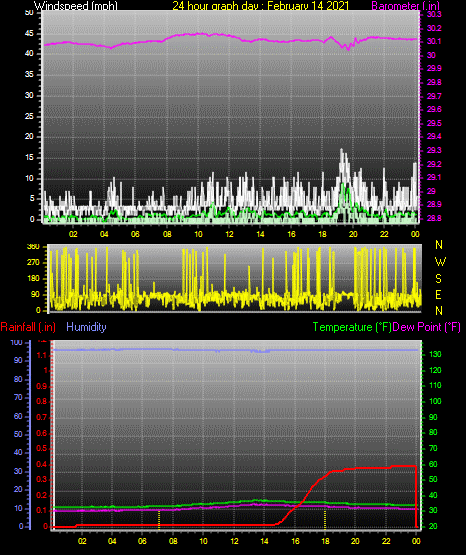The width and height of the screenshot is (466, 555).
Task: Click rainfall axis value 1.1
Action: 42,355
